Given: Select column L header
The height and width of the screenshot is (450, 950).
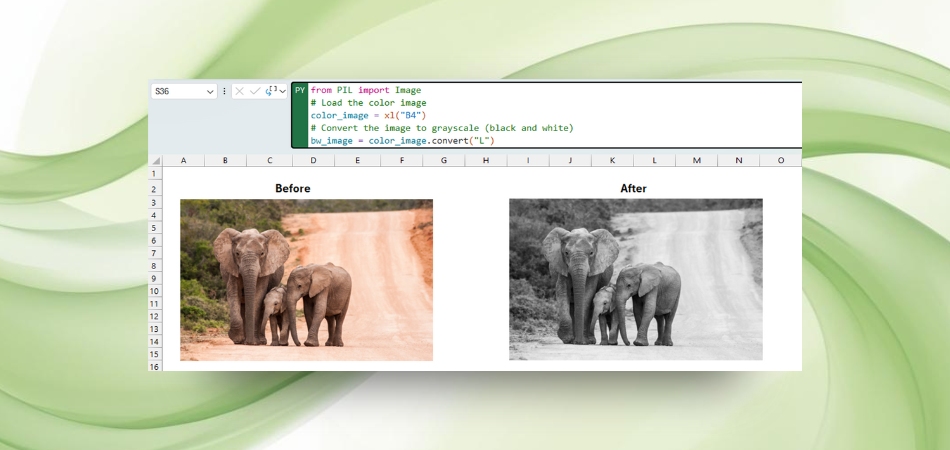Looking at the screenshot, I should tap(654, 160).
